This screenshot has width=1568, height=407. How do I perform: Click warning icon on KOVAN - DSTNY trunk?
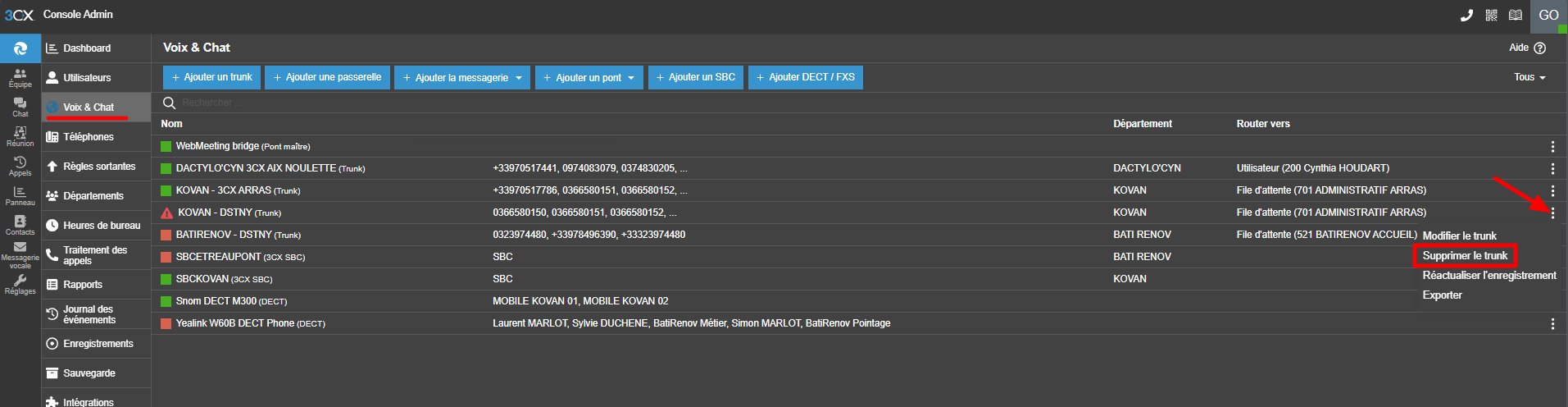point(166,213)
